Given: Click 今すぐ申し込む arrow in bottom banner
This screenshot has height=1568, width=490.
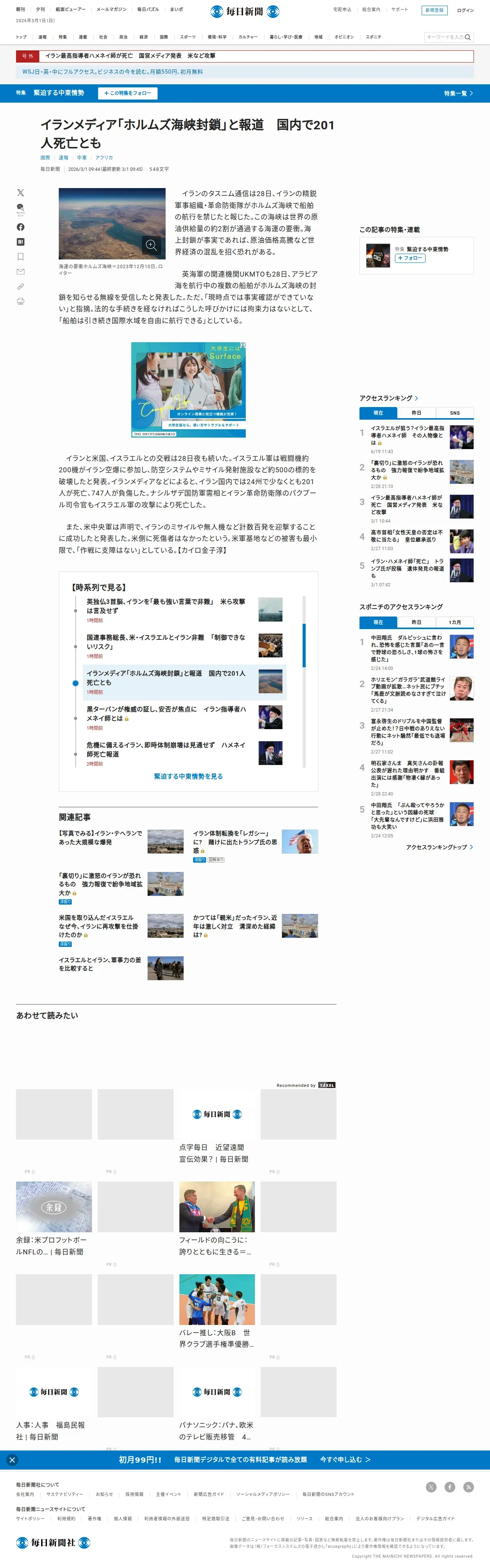Looking at the screenshot, I should coord(345,1460).
